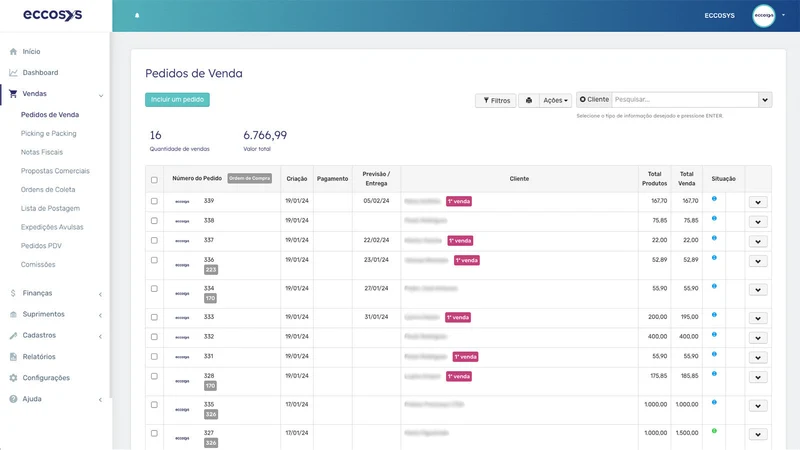The height and width of the screenshot is (450, 800).
Task: Open Notas Fiscais
Action: pyautogui.click(x=42, y=152)
